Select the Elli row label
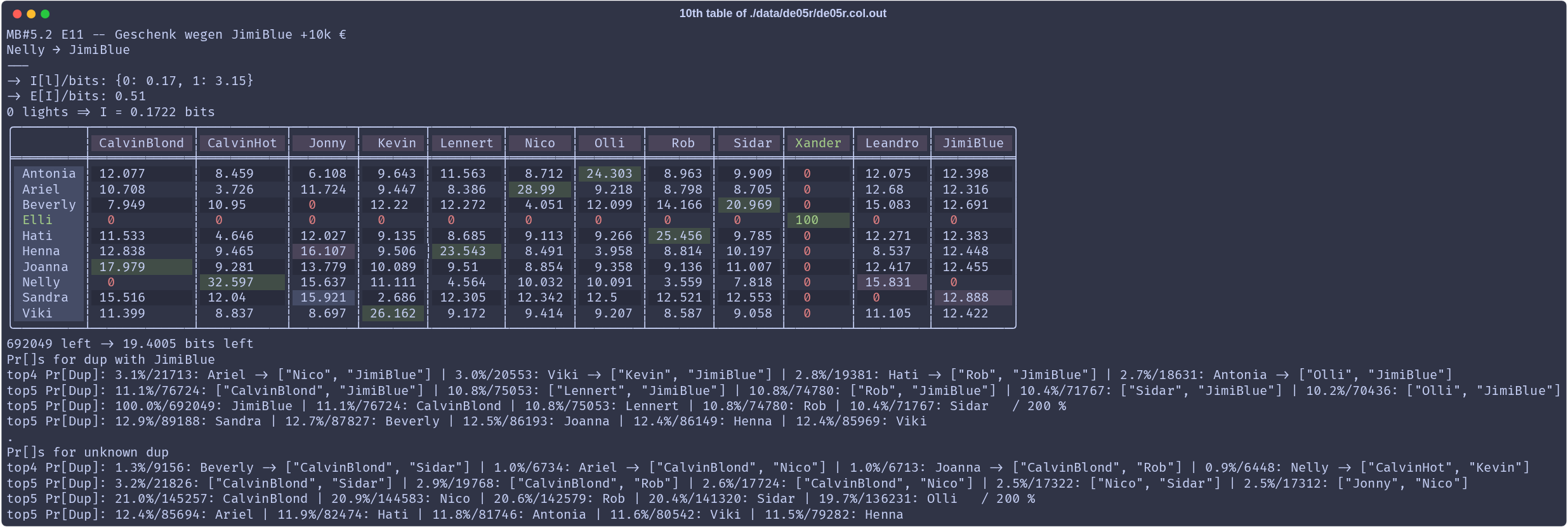The height and width of the screenshot is (527, 1568). pos(37,220)
